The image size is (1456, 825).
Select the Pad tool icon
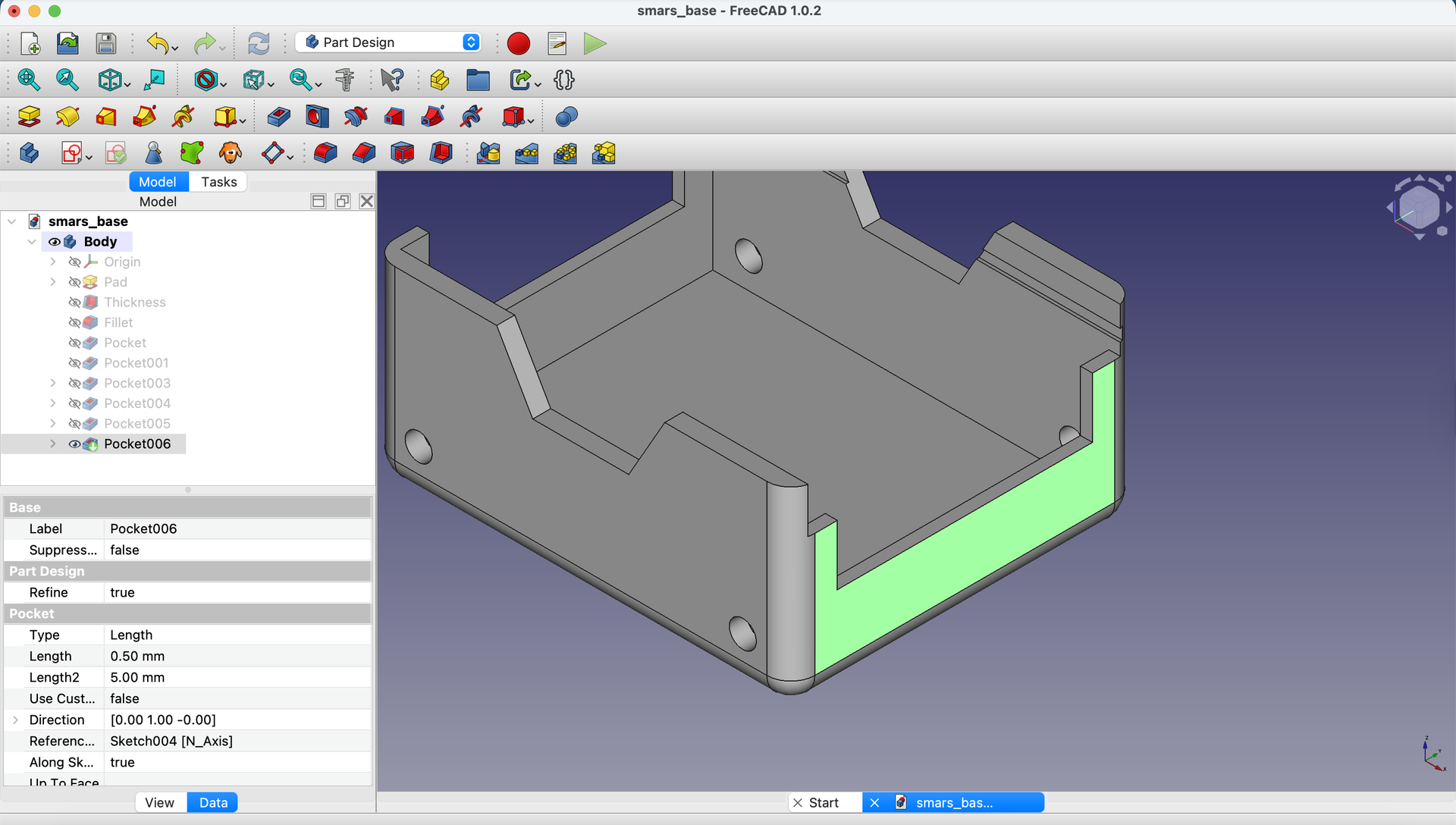tap(29, 117)
